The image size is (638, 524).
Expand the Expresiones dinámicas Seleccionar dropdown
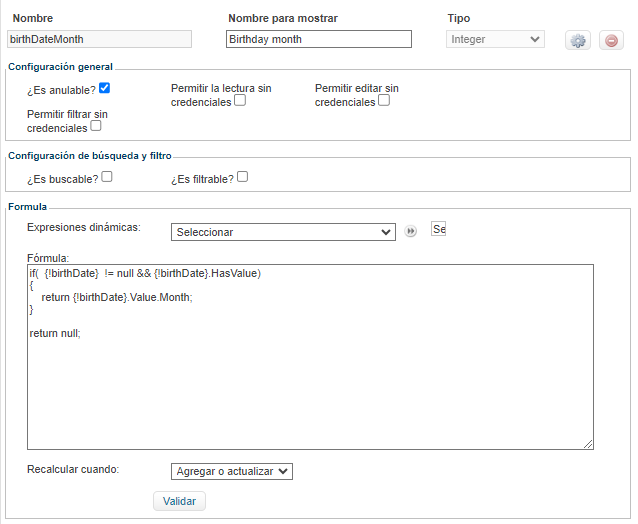(x=283, y=232)
